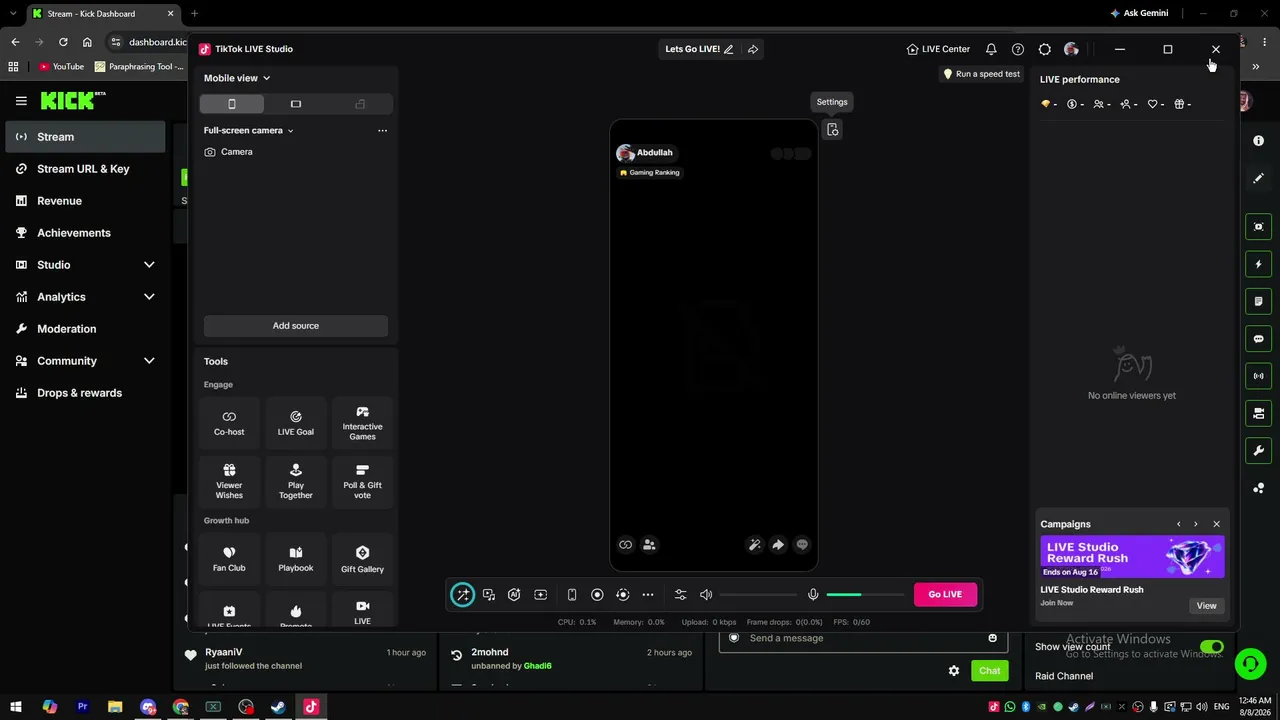Open the help question mark icon

pyautogui.click(x=1018, y=49)
